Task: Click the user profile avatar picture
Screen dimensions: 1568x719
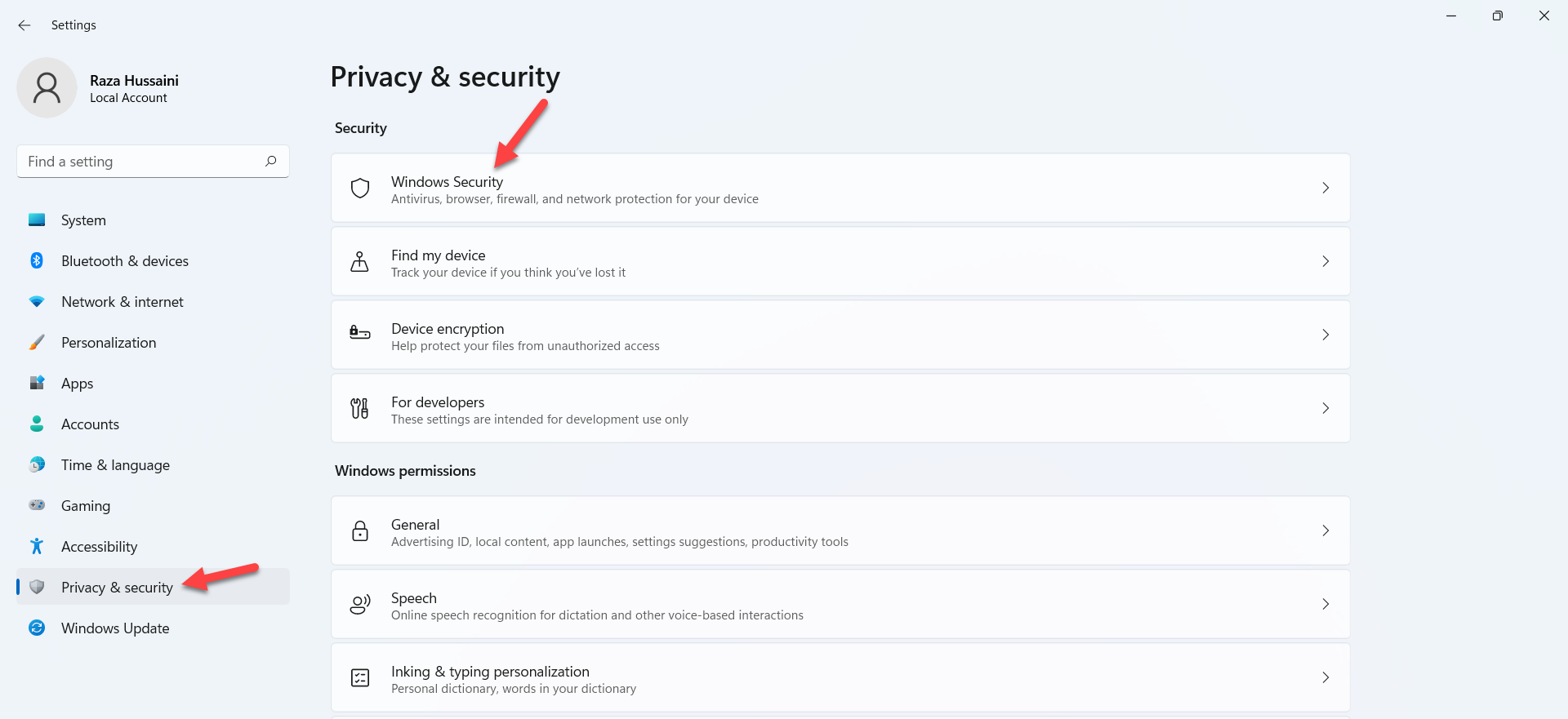Action: click(47, 88)
